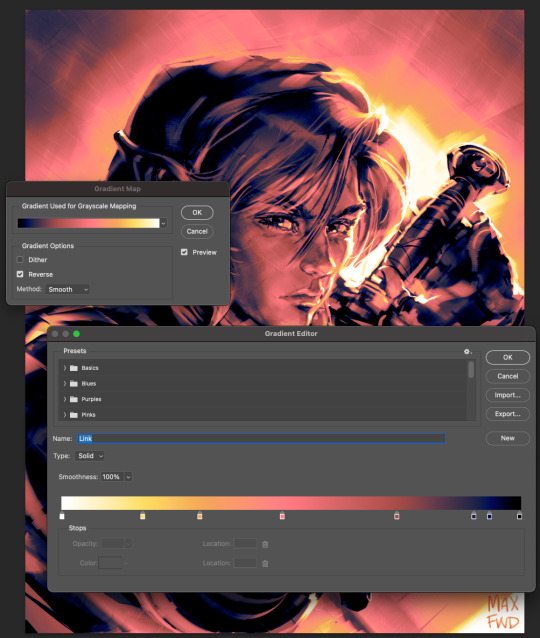Click the Gradient Map gradient preview bar
This screenshot has width=540, height=638.
click(x=88, y=223)
